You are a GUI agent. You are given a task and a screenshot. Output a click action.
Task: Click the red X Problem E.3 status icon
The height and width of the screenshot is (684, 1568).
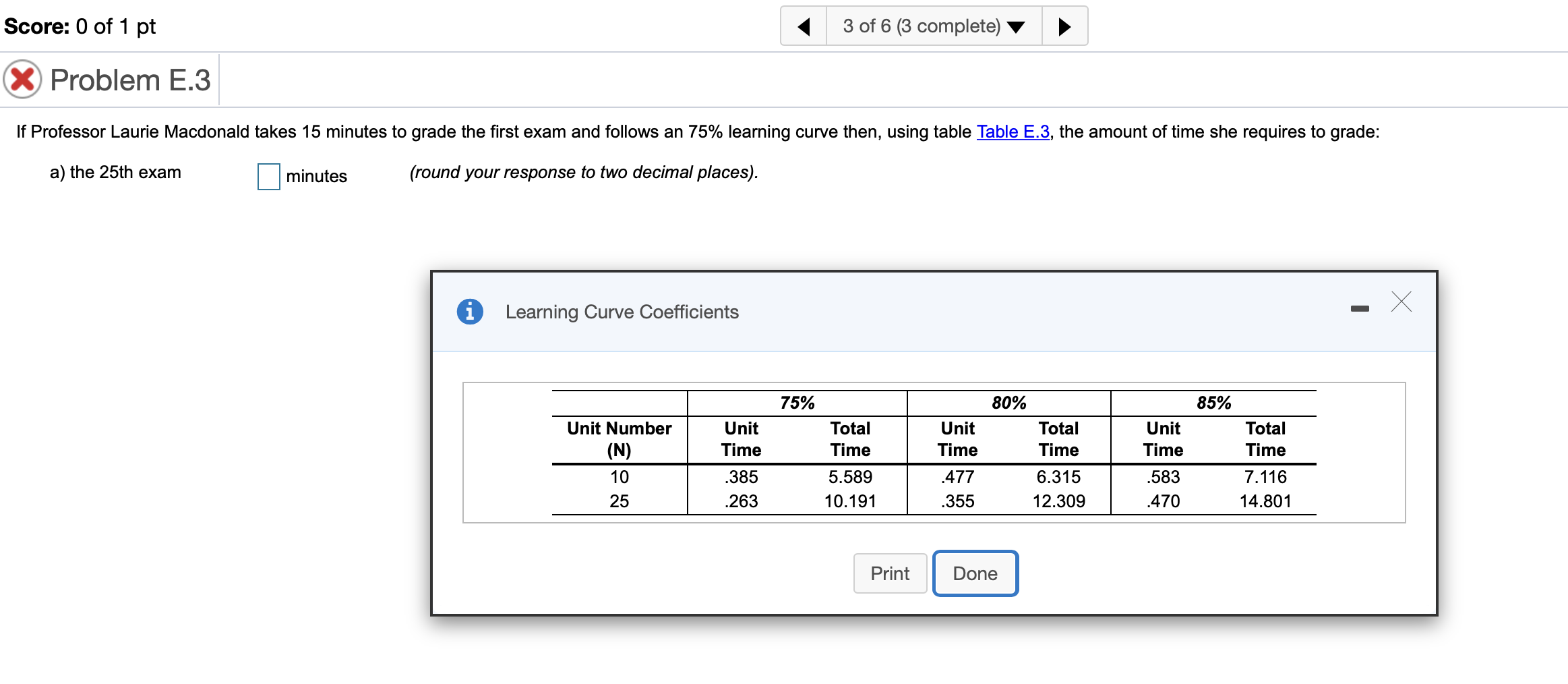click(22, 80)
